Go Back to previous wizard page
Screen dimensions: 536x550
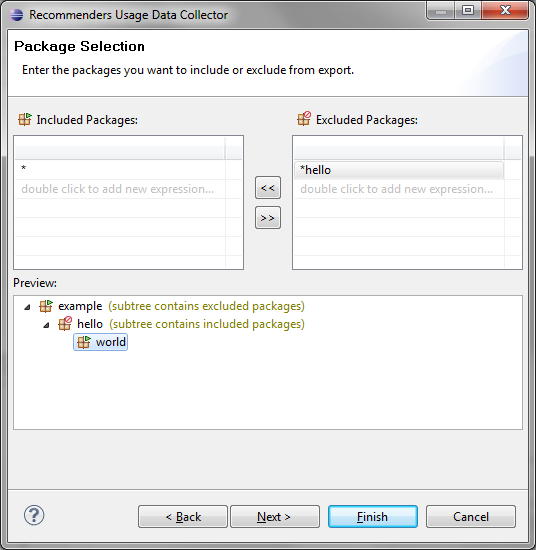coord(183,516)
